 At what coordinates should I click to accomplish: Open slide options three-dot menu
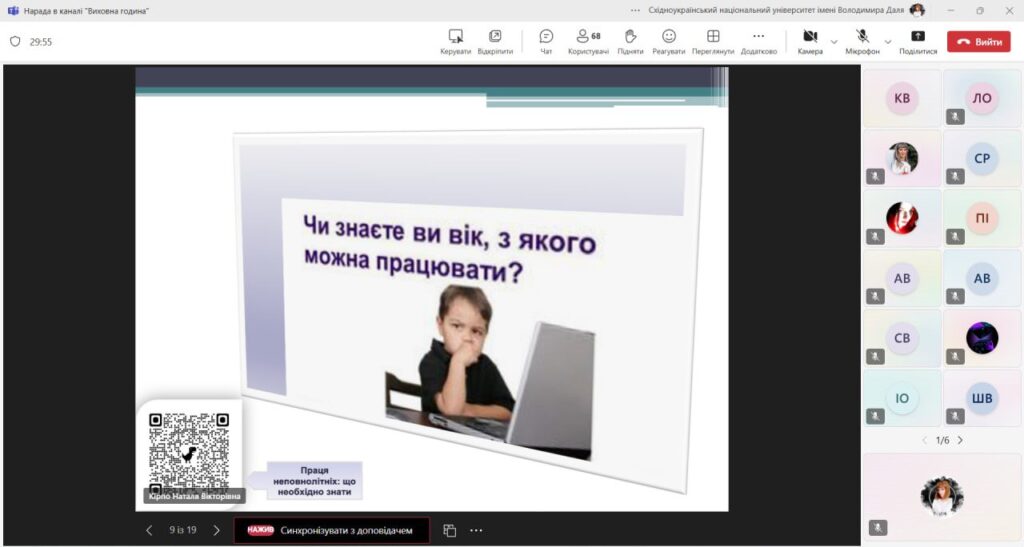pos(476,530)
